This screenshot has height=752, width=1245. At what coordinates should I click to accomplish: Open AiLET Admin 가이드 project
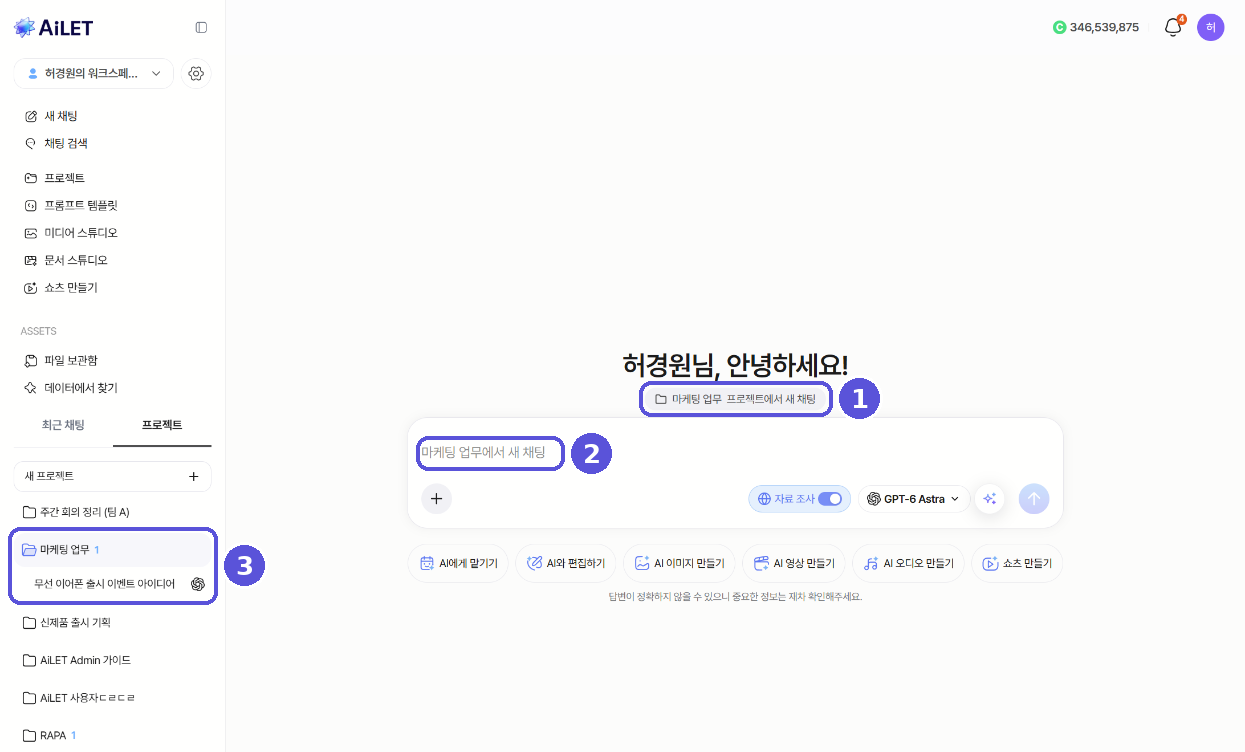point(112,660)
